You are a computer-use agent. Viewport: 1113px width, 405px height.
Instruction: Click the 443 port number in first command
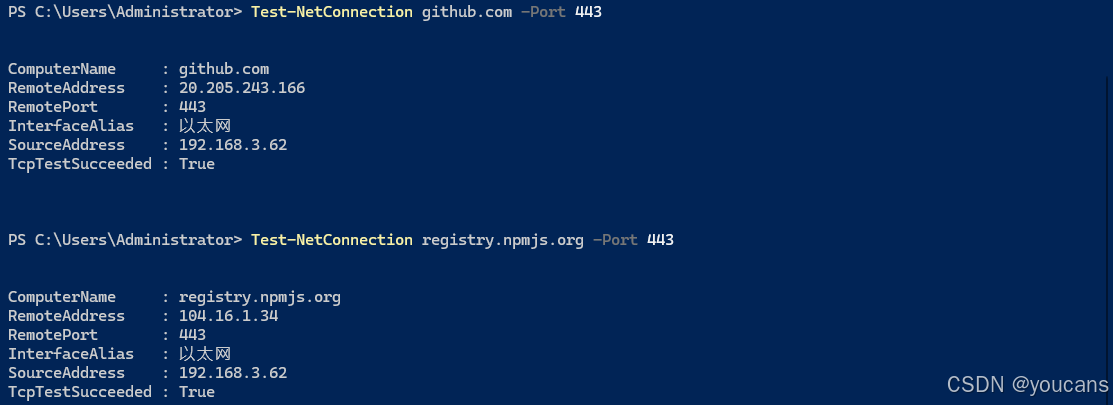(x=588, y=12)
